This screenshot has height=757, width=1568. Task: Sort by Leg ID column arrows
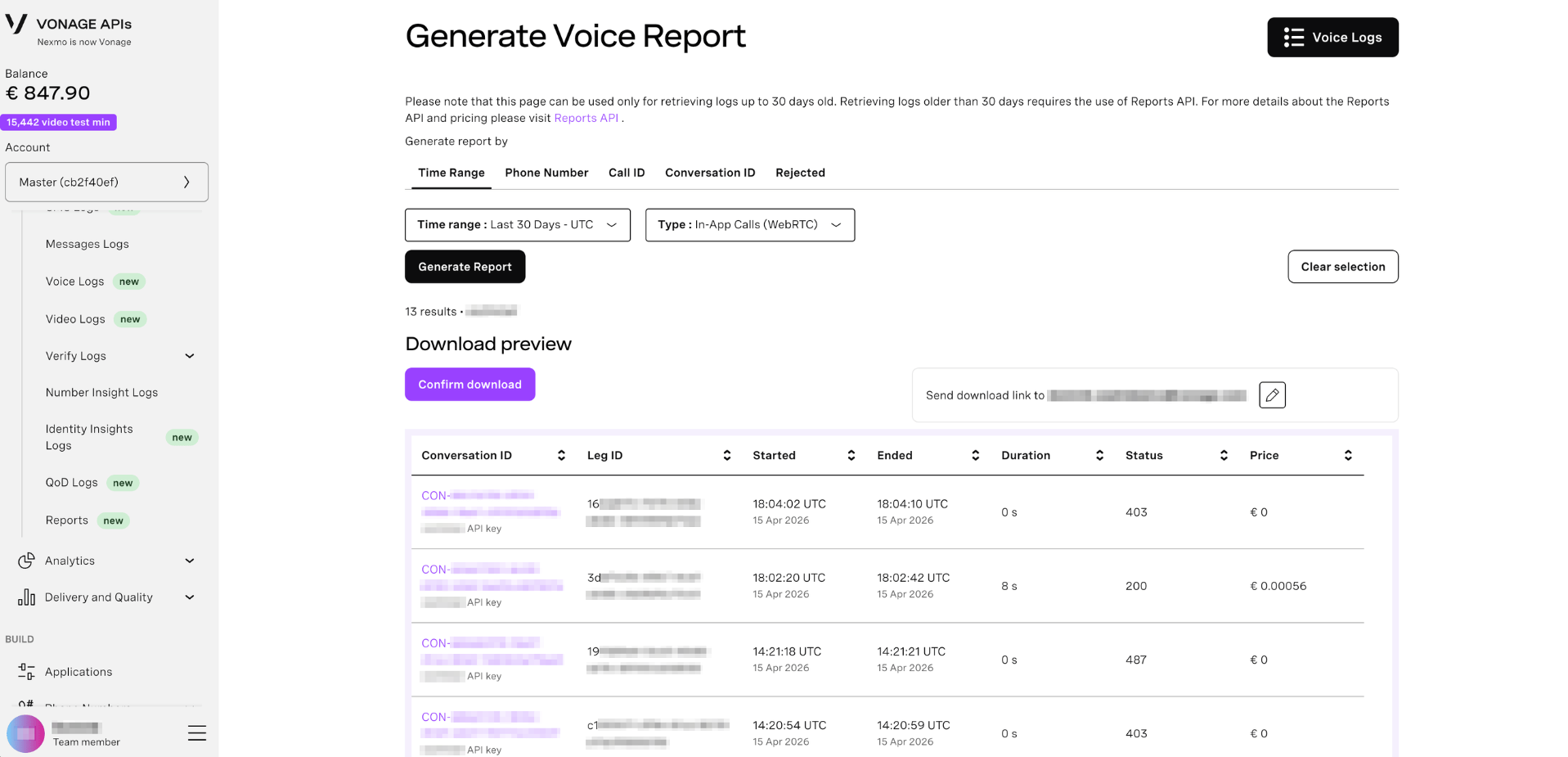pyautogui.click(x=727, y=456)
